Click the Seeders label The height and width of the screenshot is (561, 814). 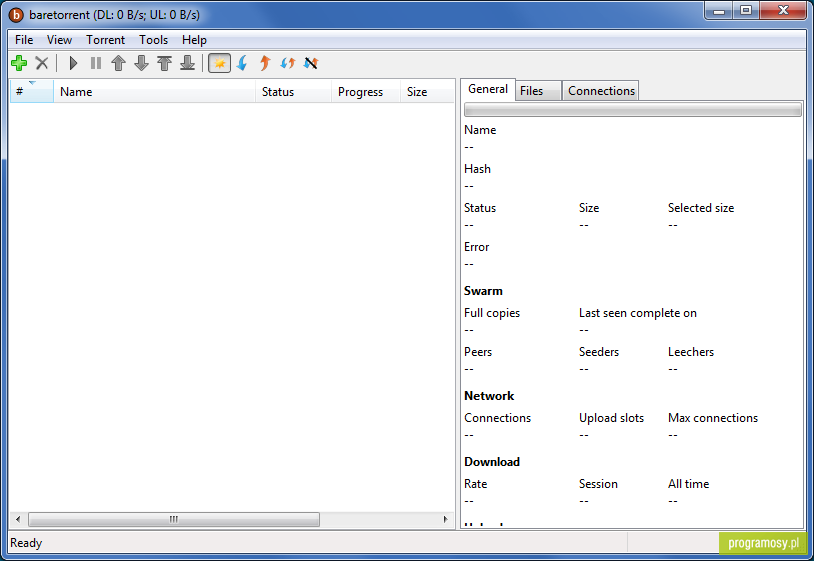pos(599,352)
